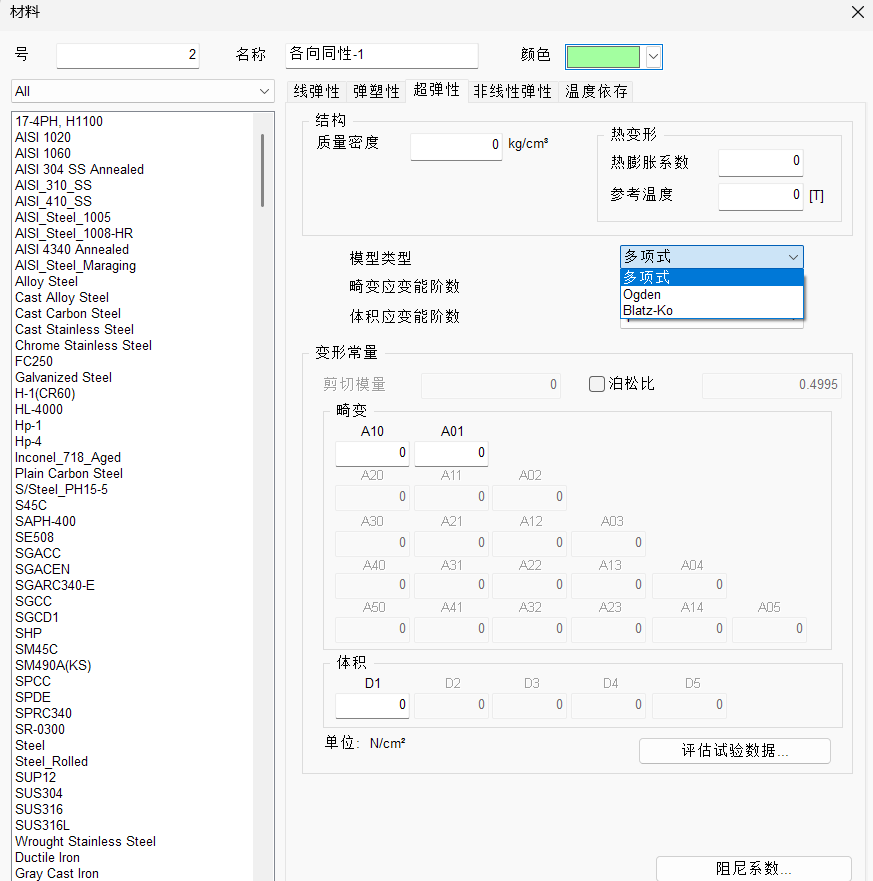Switch to the 温度依存 tab
Image resolution: width=873 pixels, height=881 pixels.
coord(597,91)
